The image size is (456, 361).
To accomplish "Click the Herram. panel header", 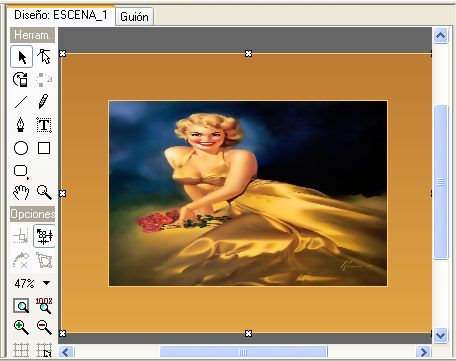I will [x=32, y=35].
